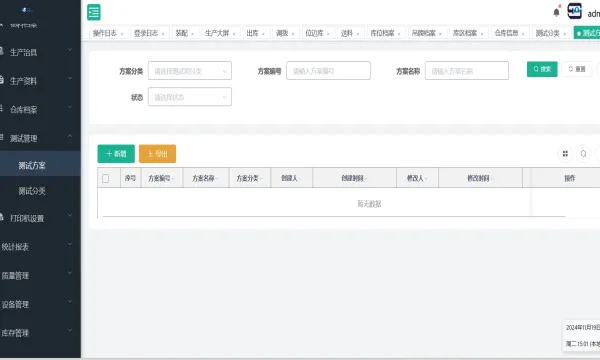Expand the 库存管理 sidebar menu
The height and width of the screenshot is (360, 600).
tap(40, 333)
